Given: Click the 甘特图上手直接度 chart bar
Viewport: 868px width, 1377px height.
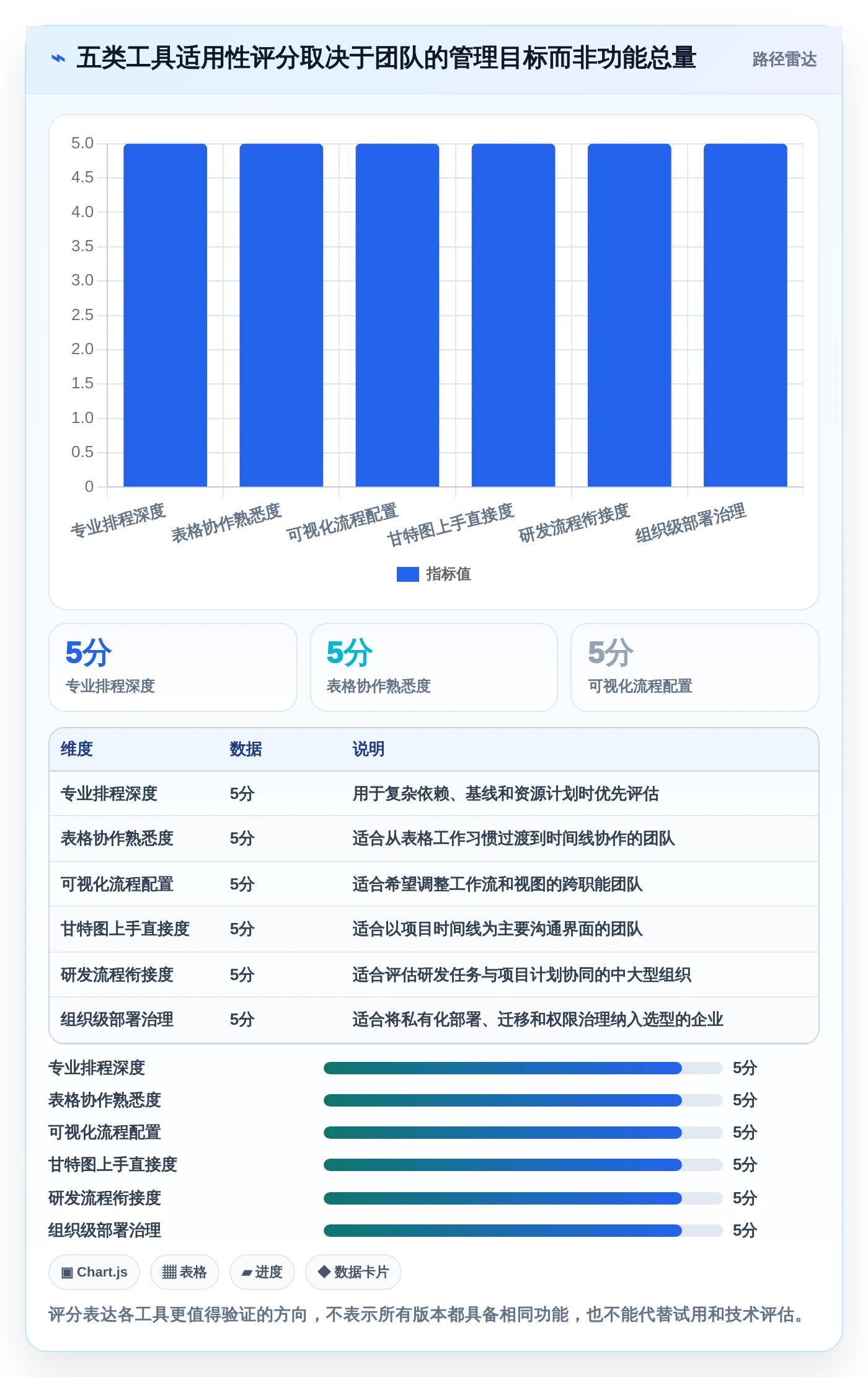Looking at the screenshot, I should click(x=513, y=315).
